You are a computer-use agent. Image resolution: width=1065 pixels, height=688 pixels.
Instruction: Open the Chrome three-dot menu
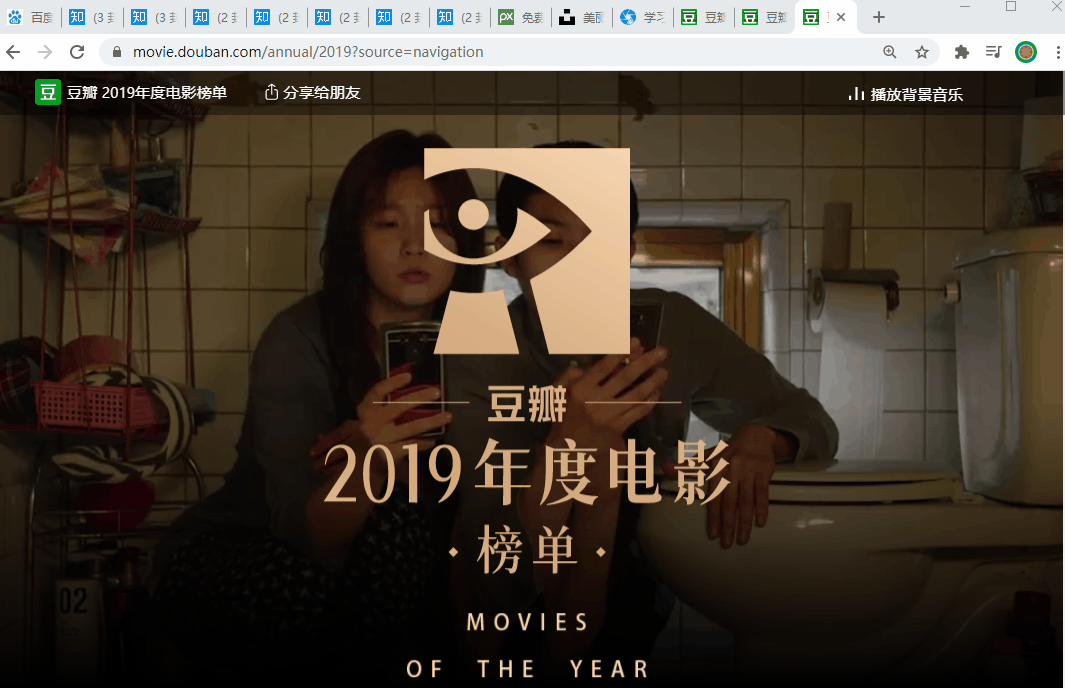coord(1058,52)
